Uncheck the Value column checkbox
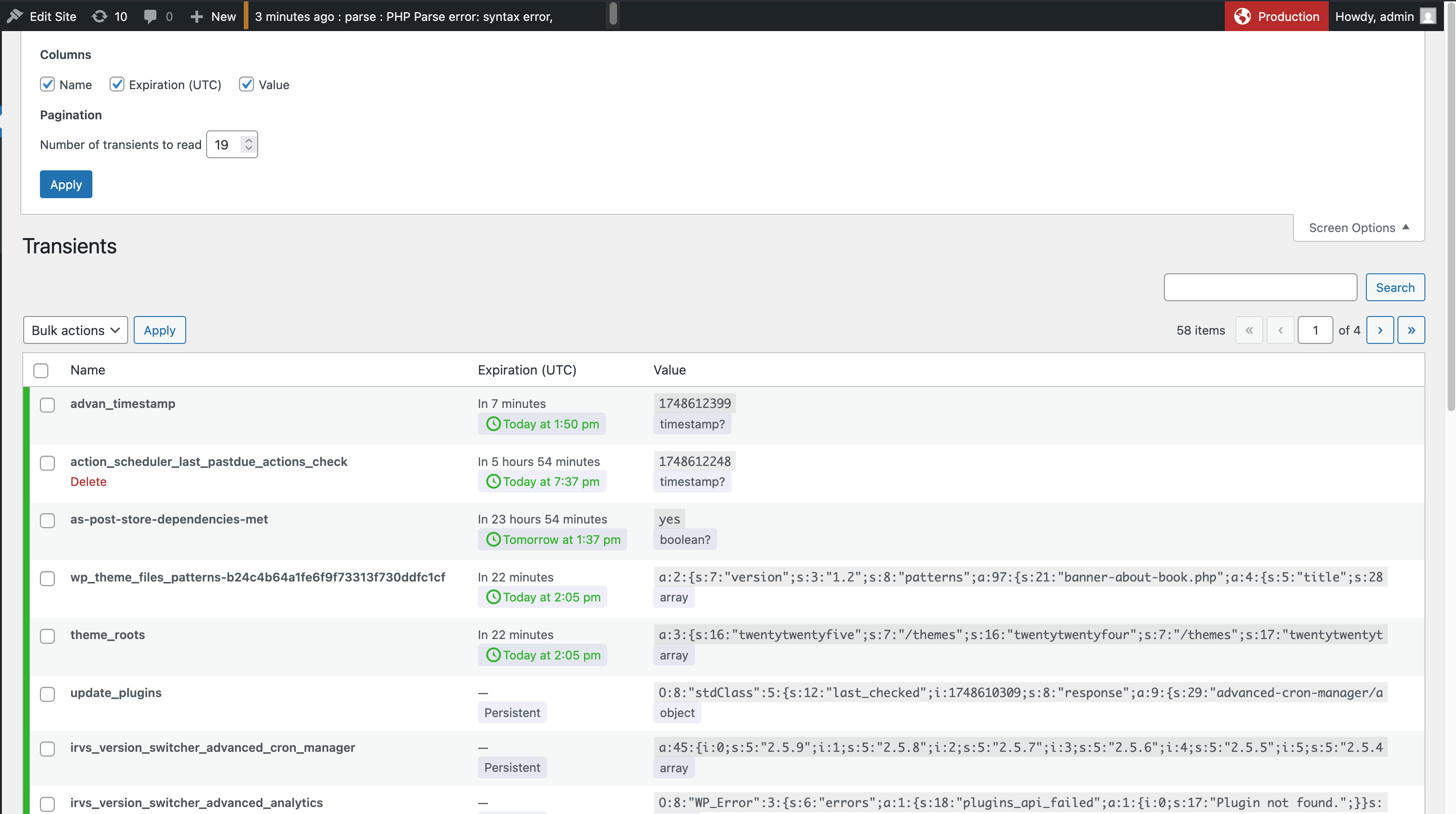This screenshot has height=814, width=1456. (247, 84)
